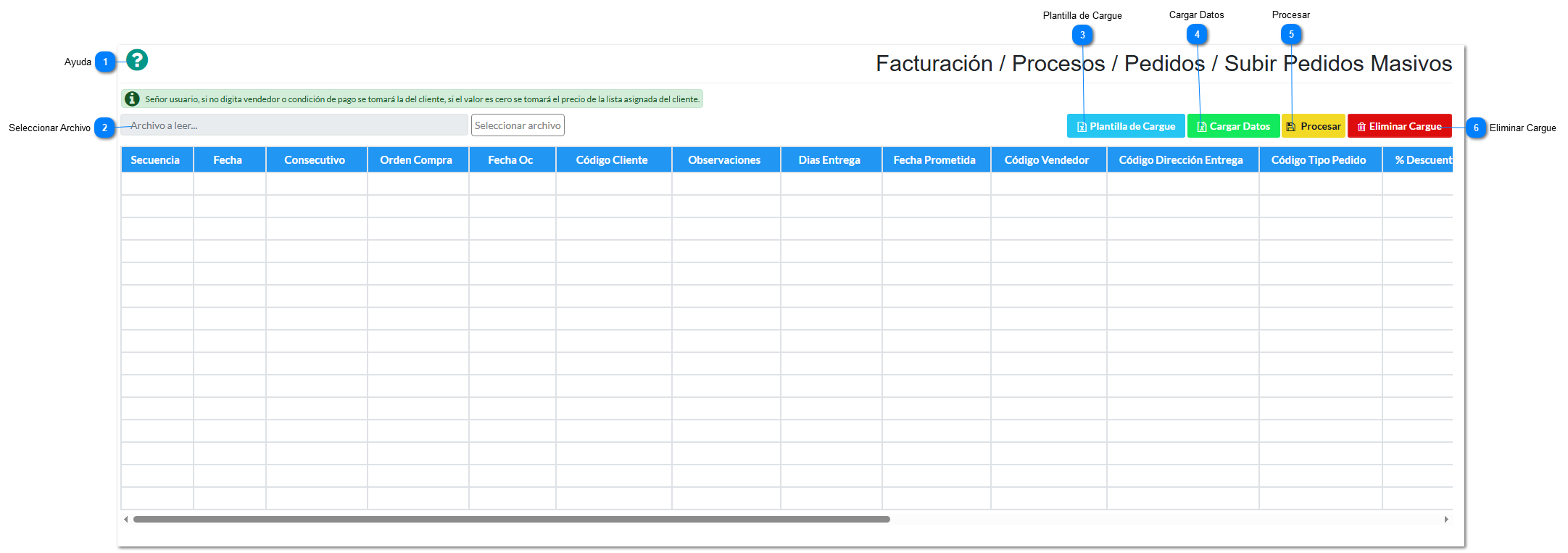Click the 'Archivo a leer...' text field
Image resolution: width=1568 pixels, height=553 pixels.
pyautogui.click(x=294, y=125)
